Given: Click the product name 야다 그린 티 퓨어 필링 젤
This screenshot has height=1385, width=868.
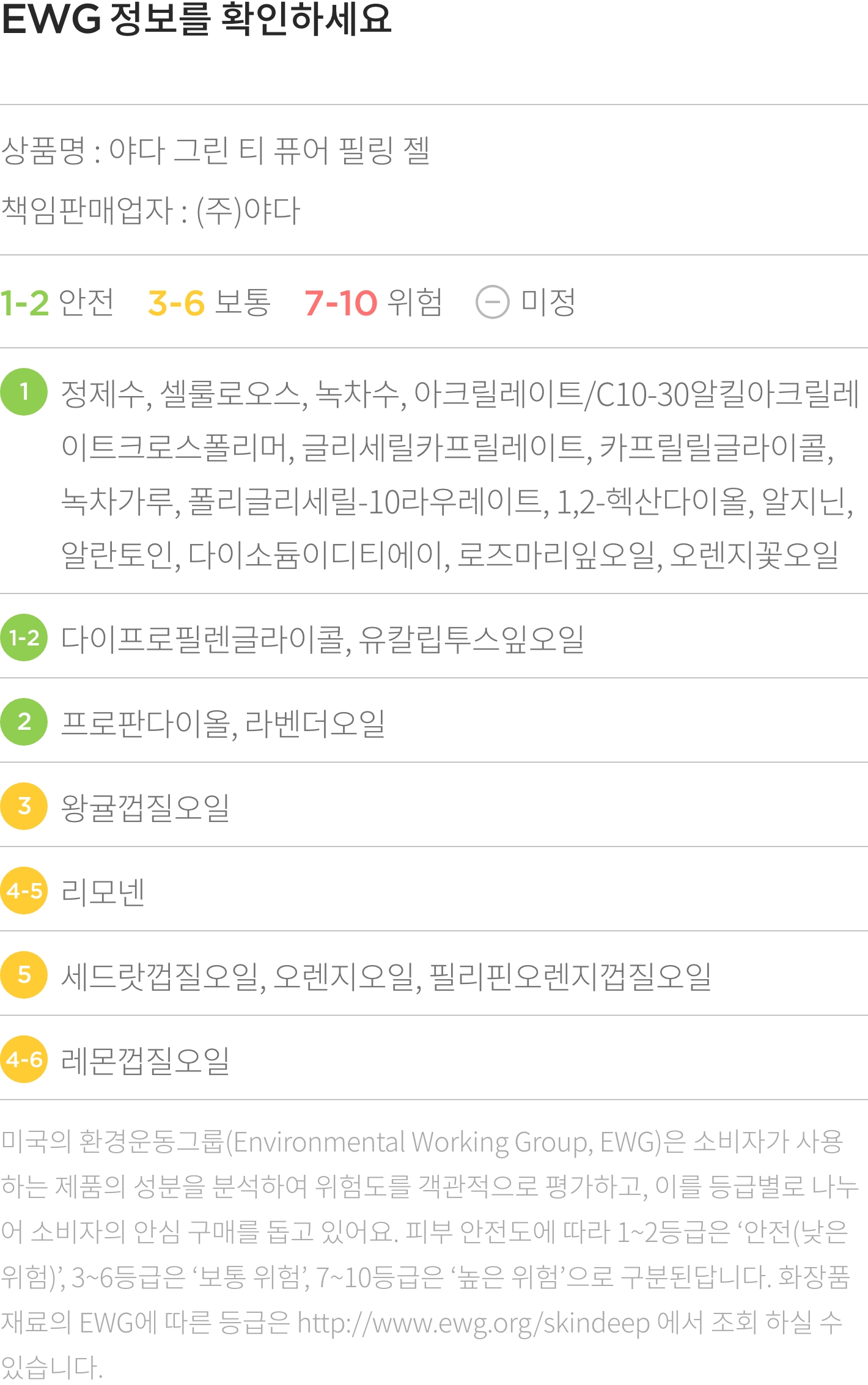Looking at the screenshot, I should point(270,150).
